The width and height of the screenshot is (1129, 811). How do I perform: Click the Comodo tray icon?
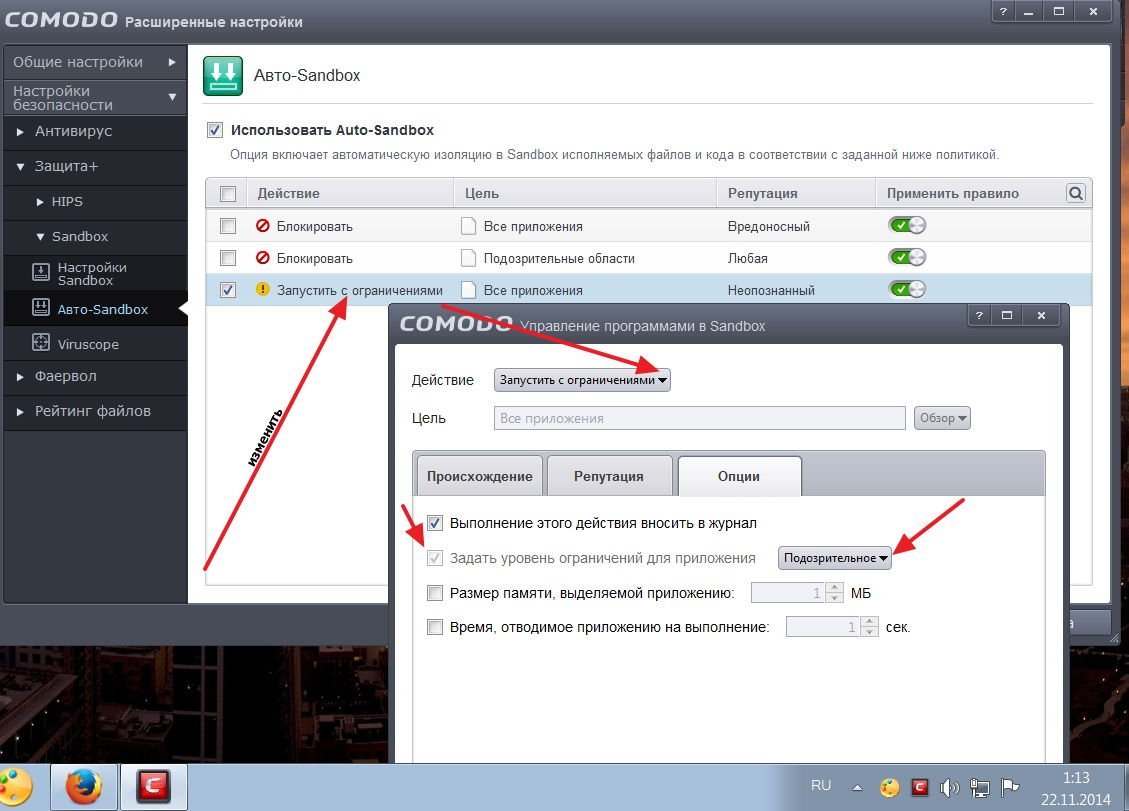[919, 787]
